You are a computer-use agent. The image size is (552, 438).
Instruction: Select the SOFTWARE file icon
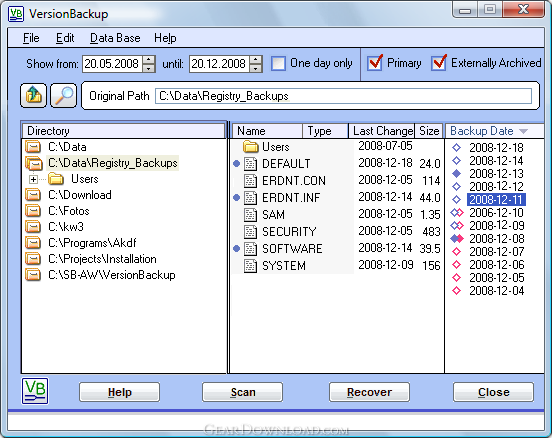point(250,249)
